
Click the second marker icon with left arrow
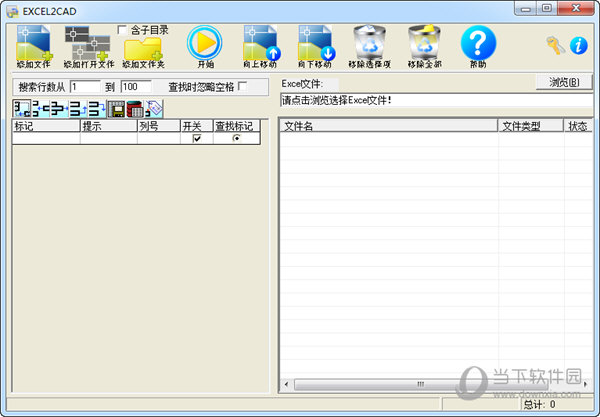click(x=41, y=109)
